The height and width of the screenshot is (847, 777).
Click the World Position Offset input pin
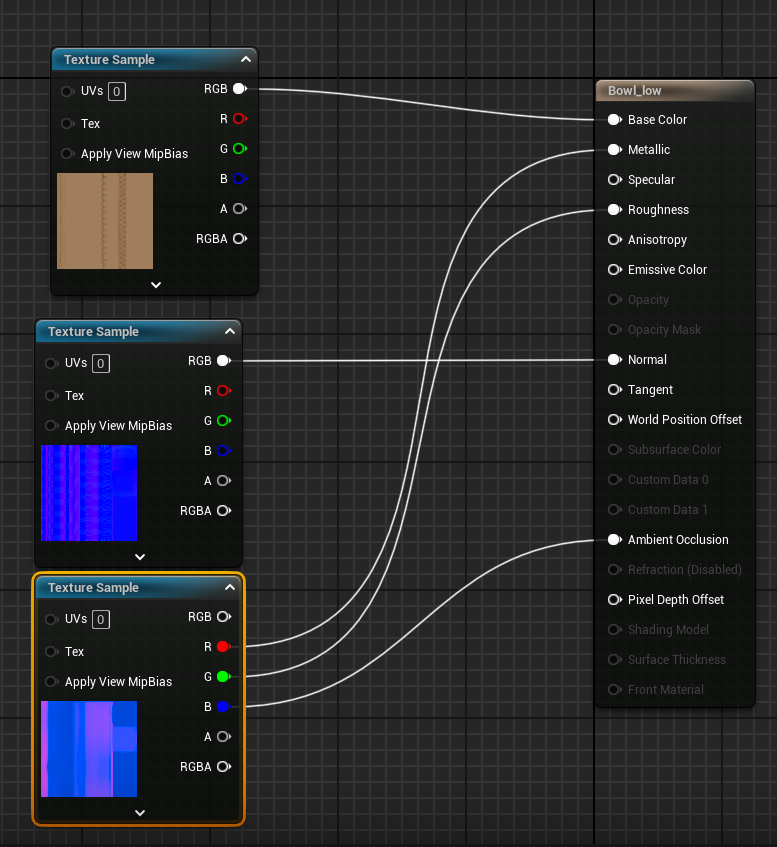[x=615, y=420]
